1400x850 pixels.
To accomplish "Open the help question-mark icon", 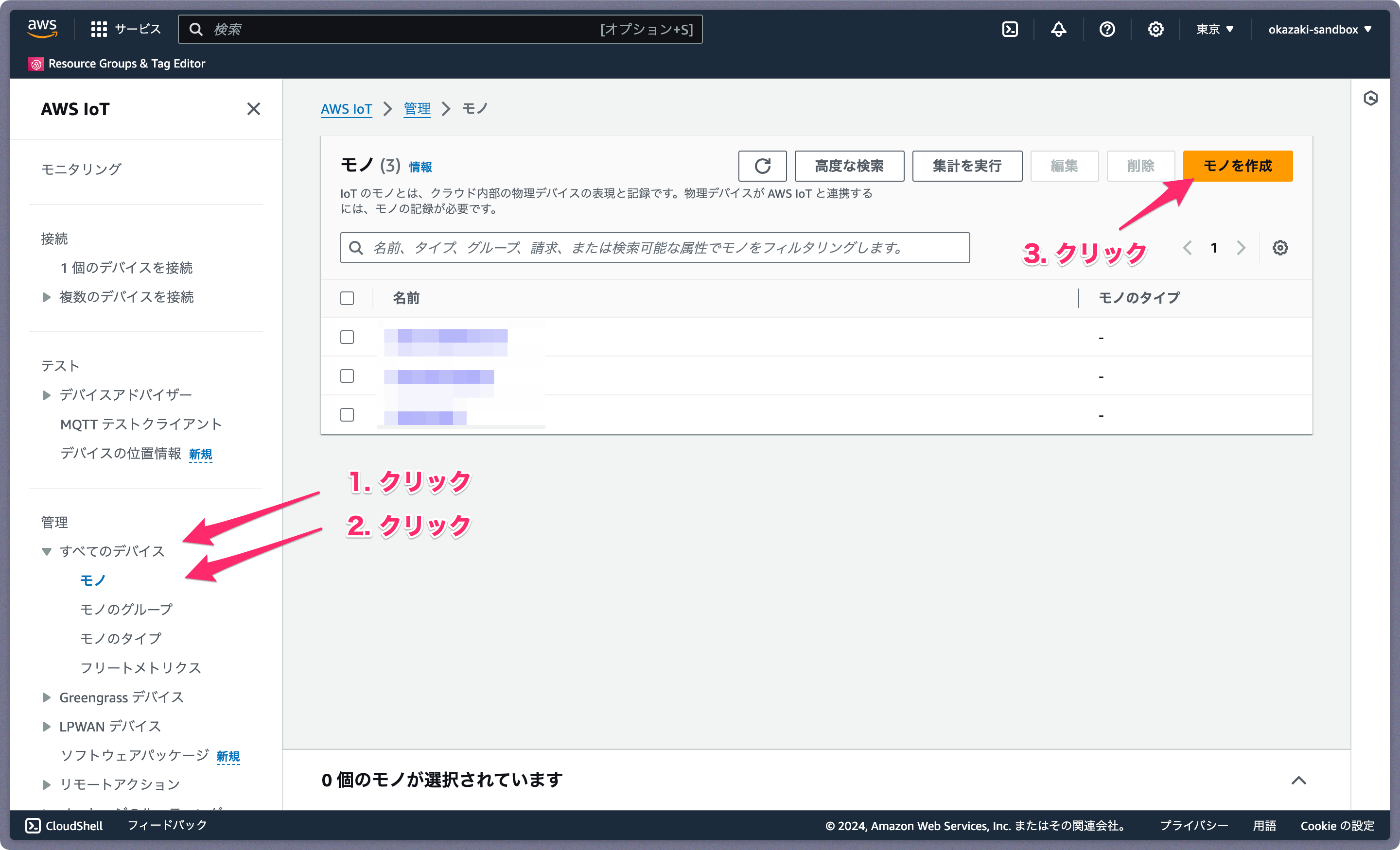I will click(x=1107, y=29).
